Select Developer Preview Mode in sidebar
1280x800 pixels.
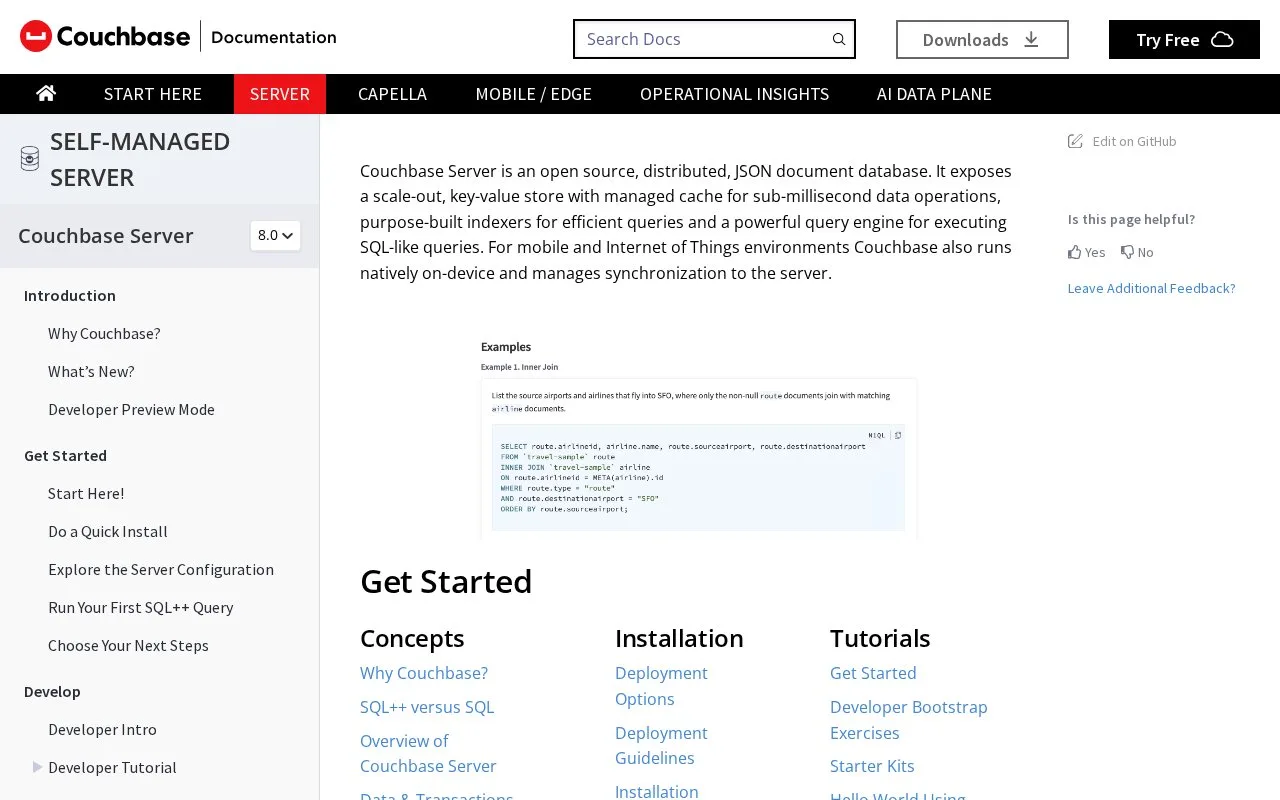coord(131,409)
